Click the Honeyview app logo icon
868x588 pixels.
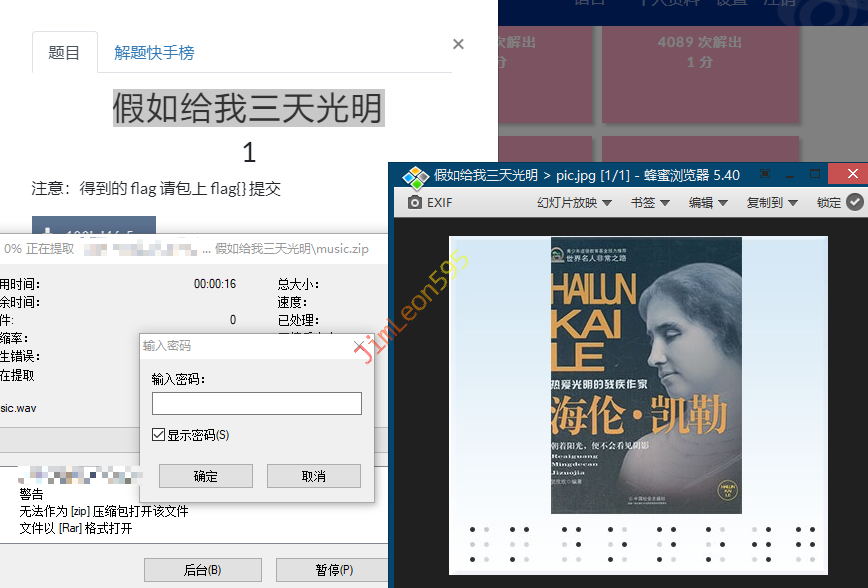415,175
